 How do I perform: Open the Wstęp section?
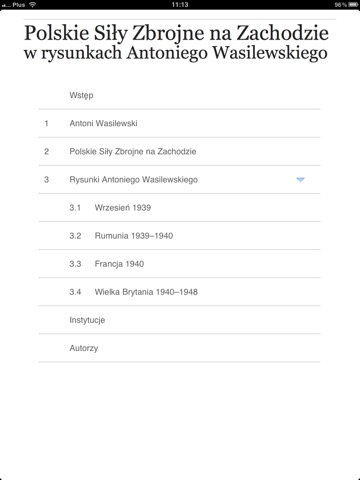pyautogui.click(x=179, y=95)
